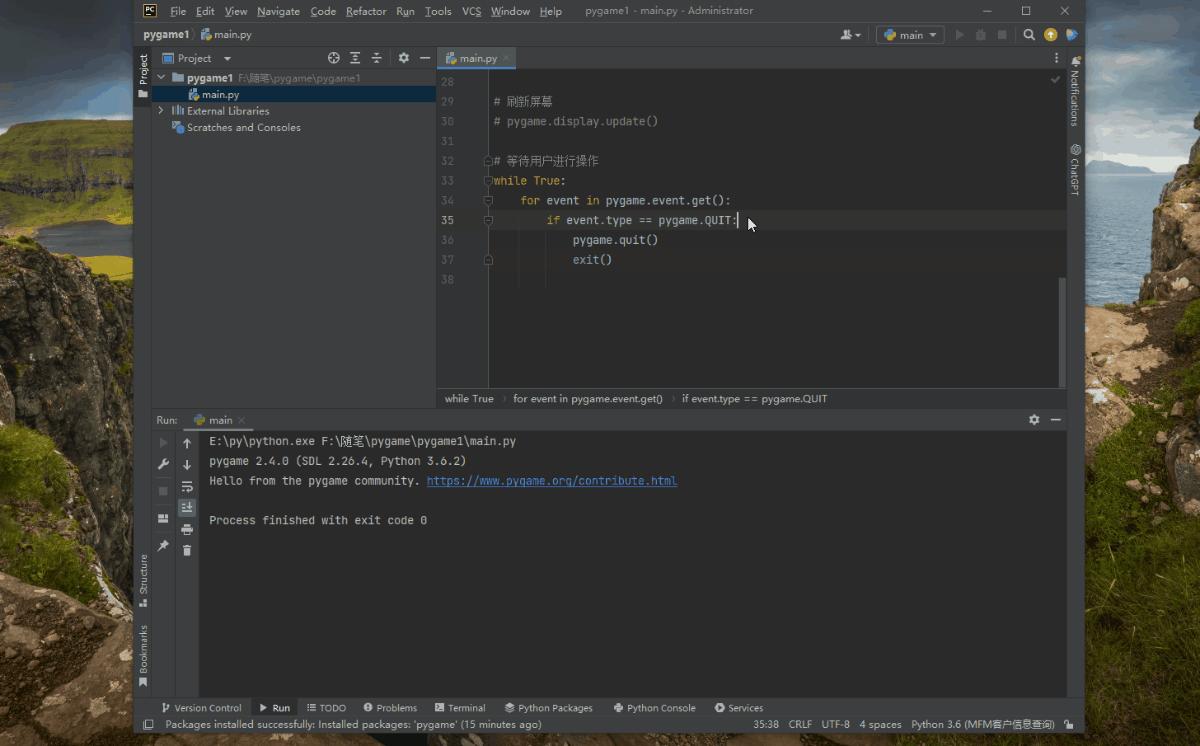Screen dimensions: 1200x746
Task: Click the yellow IDE update icon
Action: pyautogui.click(x=1050, y=35)
